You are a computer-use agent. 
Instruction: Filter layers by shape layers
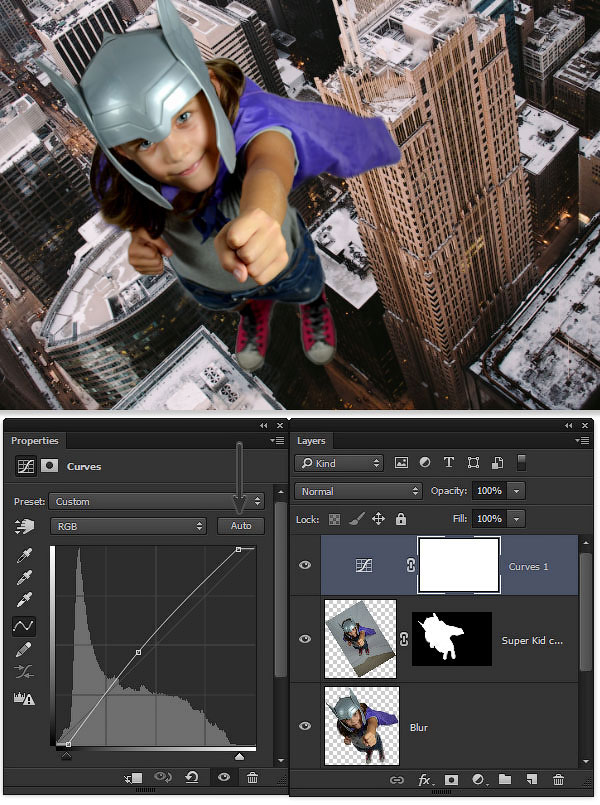[473, 463]
